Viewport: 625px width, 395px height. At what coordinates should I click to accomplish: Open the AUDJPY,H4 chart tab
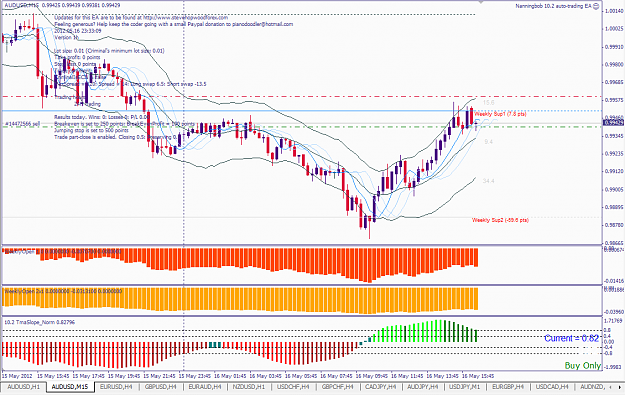[422, 387]
